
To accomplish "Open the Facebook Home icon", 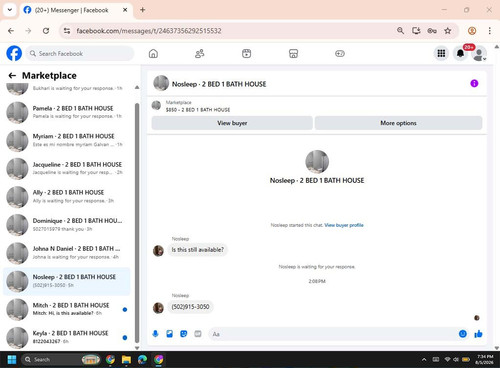I will coord(153,53).
